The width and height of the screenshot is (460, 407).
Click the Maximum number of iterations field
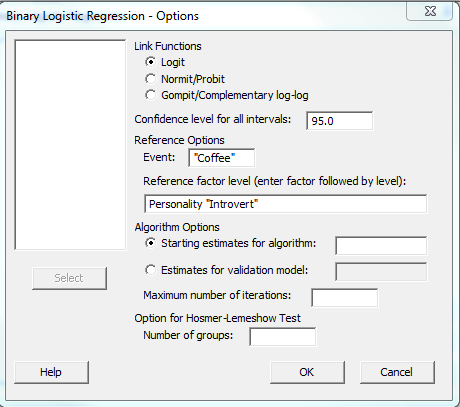[x=345, y=298]
